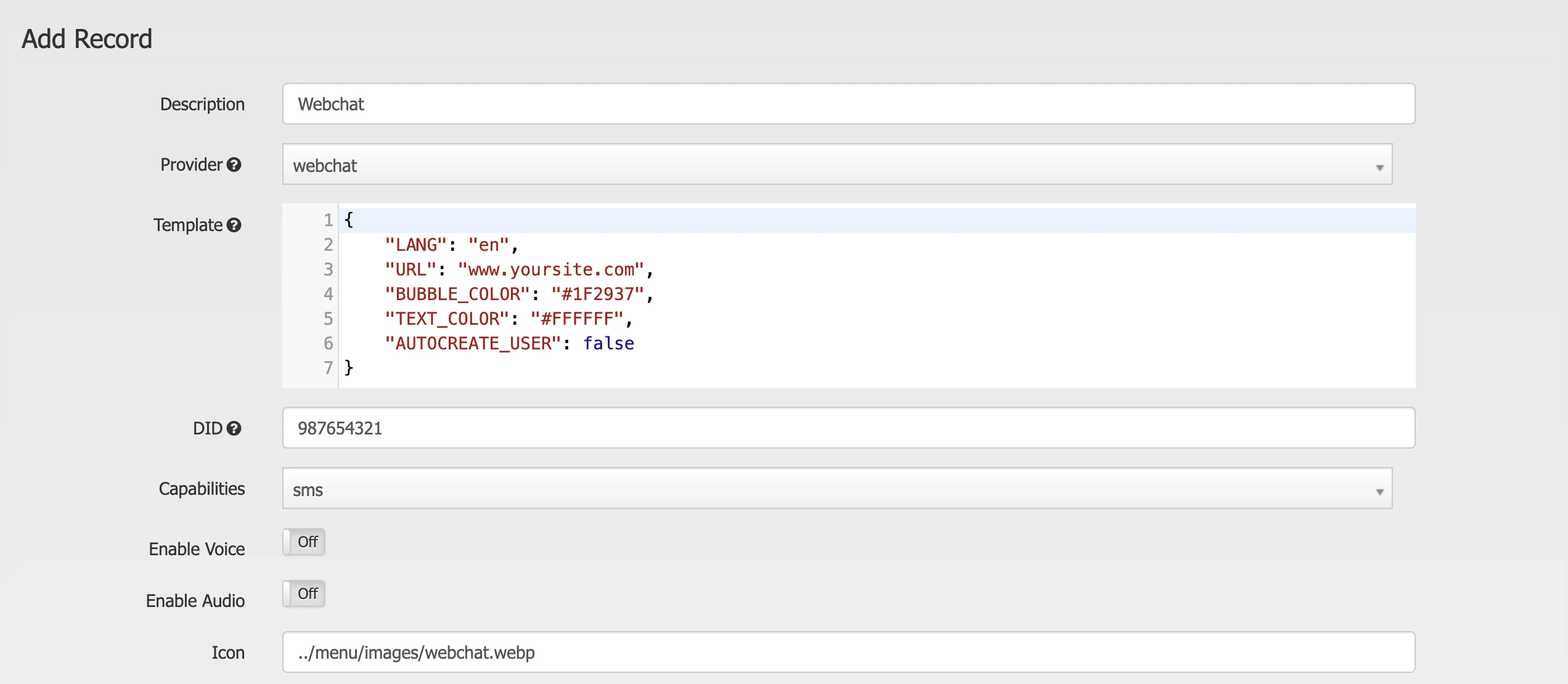
Task: Click the Template help question mark icon
Action: click(233, 226)
